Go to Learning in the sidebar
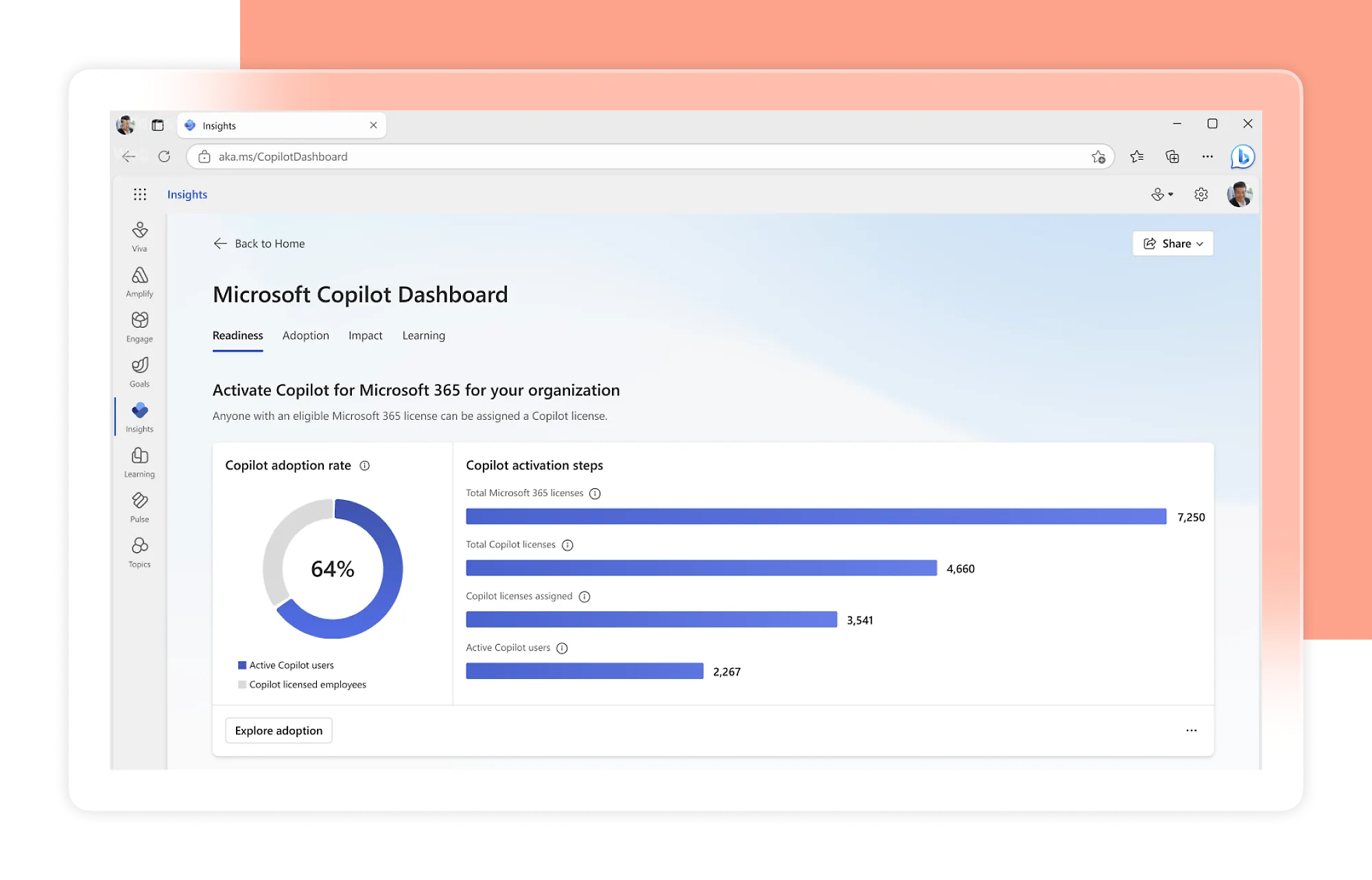1372x880 pixels. (x=140, y=462)
